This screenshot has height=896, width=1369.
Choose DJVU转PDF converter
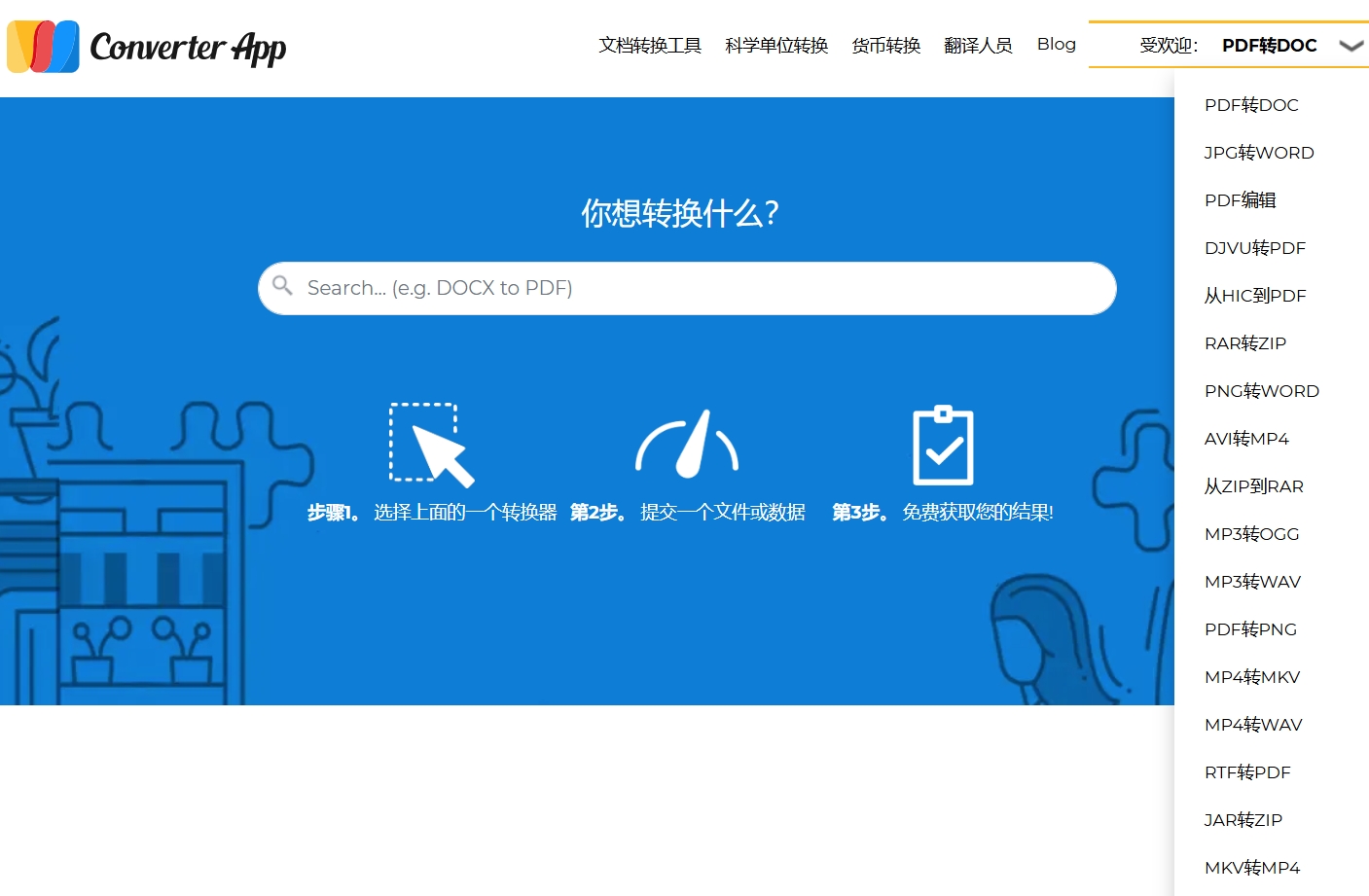tap(1255, 248)
